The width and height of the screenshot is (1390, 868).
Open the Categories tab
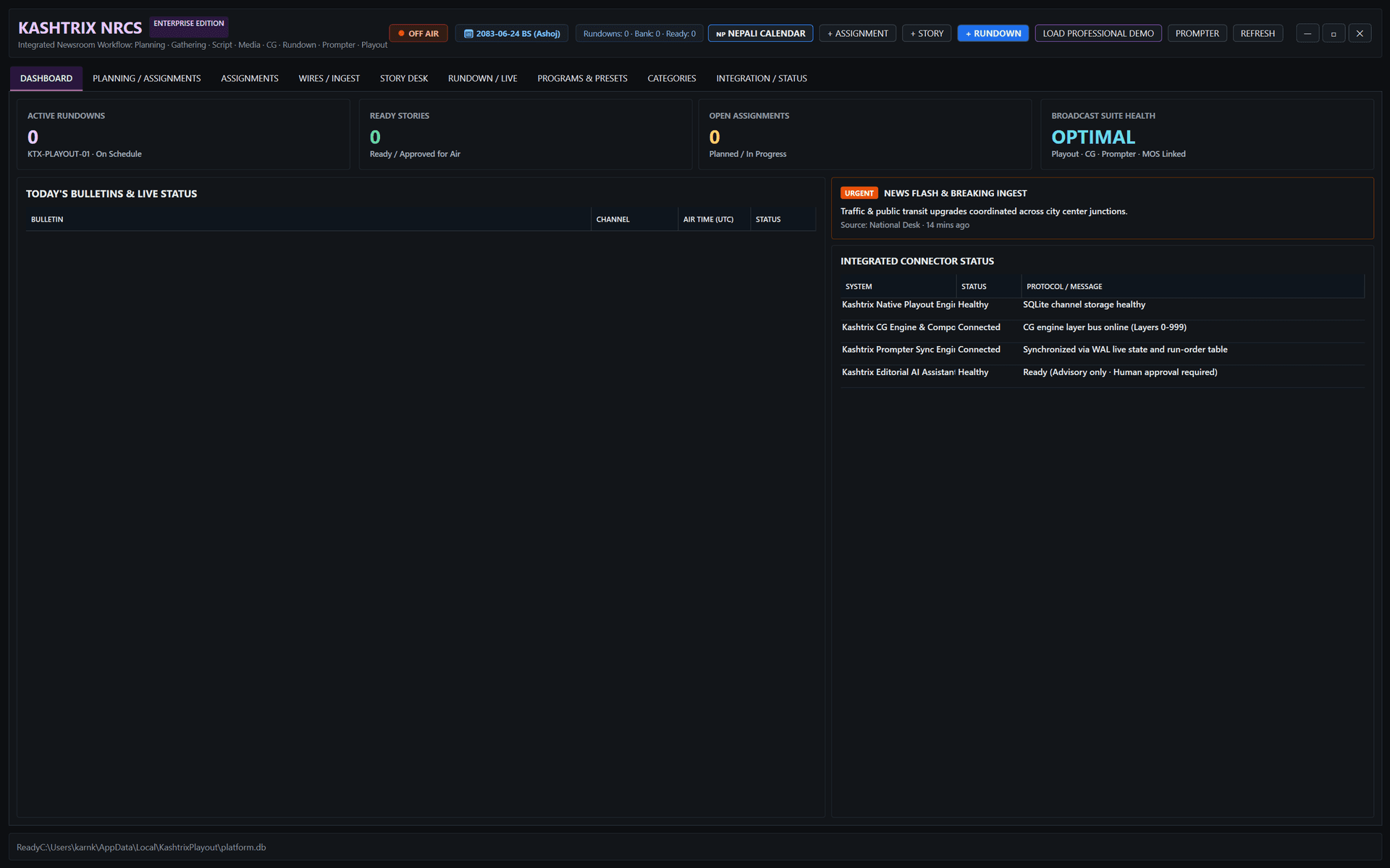click(x=671, y=78)
